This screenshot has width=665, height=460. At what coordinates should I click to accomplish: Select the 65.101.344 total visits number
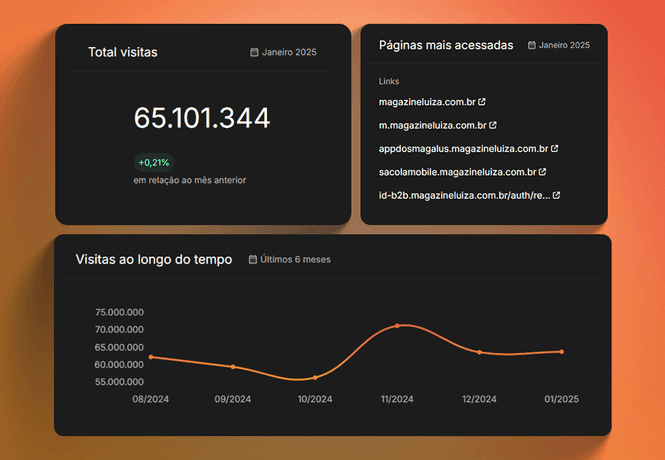click(x=202, y=118)
